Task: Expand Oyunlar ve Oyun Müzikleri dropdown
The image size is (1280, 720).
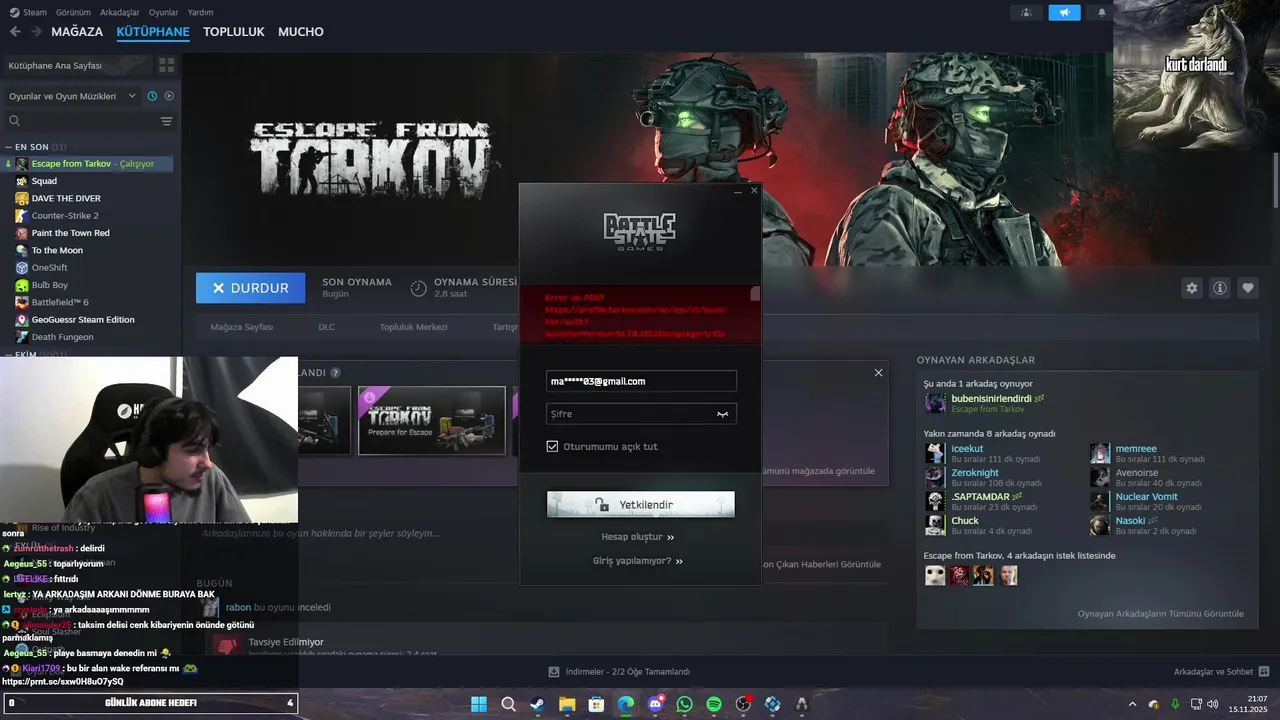Action: coord(72,96)
